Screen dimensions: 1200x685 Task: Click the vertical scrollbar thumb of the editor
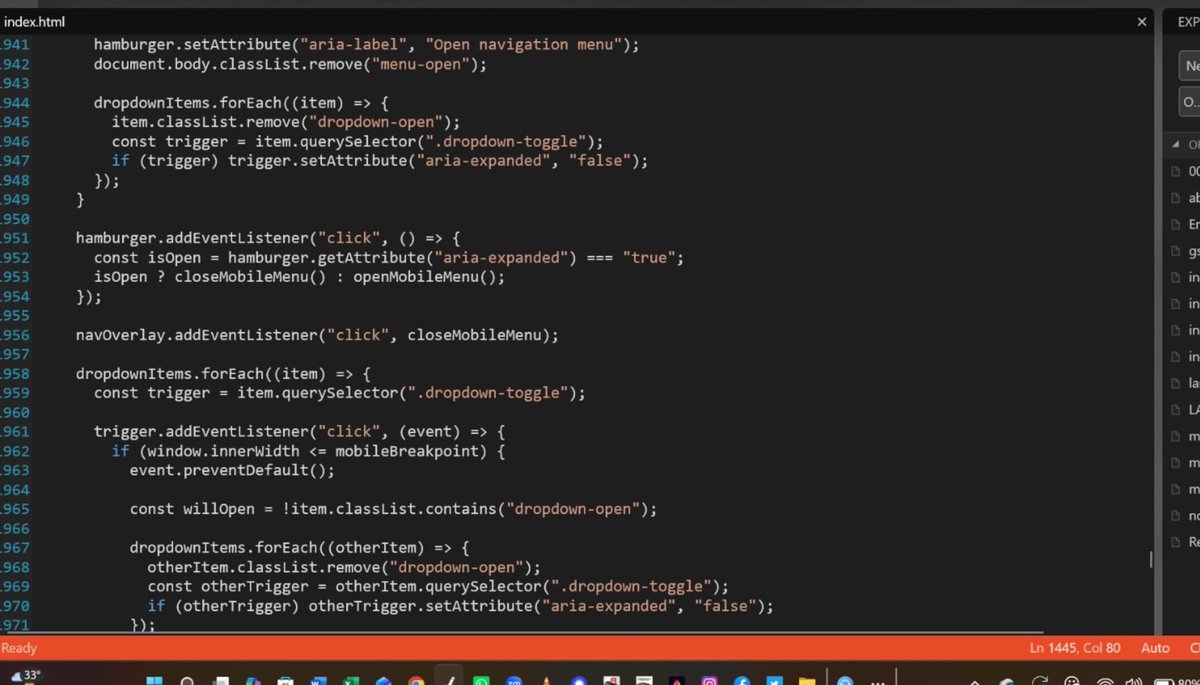pyautogui.click(x=1150, y=560)
